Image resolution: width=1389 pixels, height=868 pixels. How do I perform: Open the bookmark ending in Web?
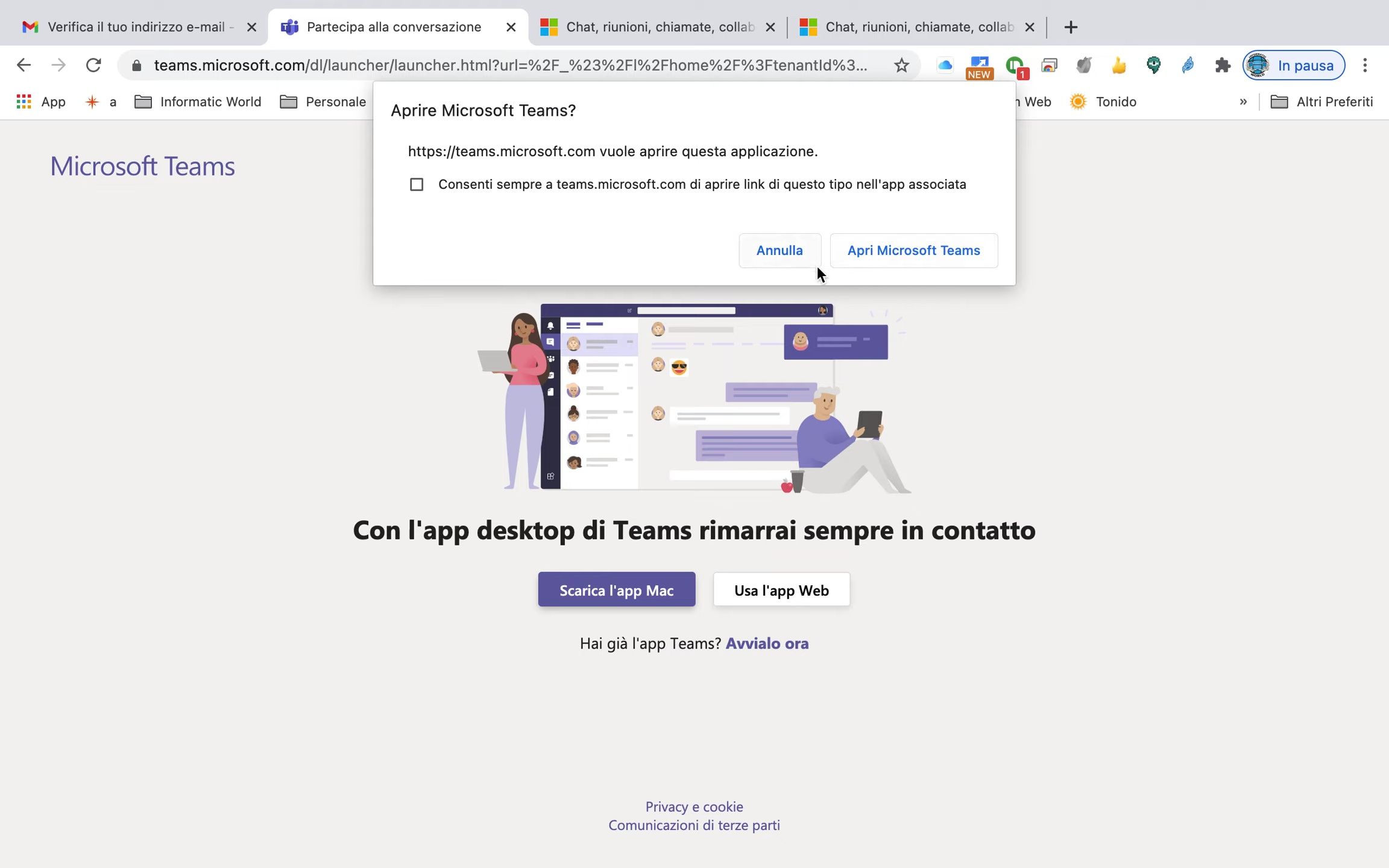coord(1034,102)
